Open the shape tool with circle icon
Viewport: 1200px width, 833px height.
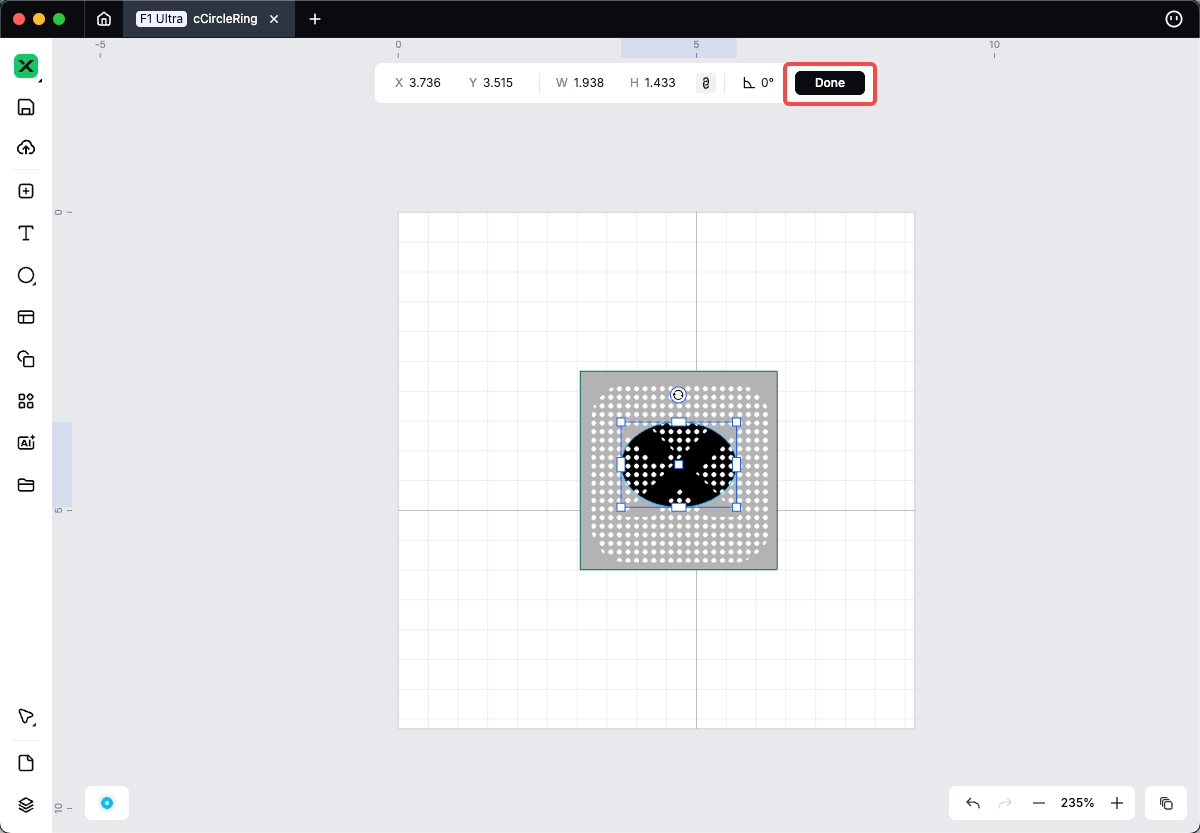26,276
